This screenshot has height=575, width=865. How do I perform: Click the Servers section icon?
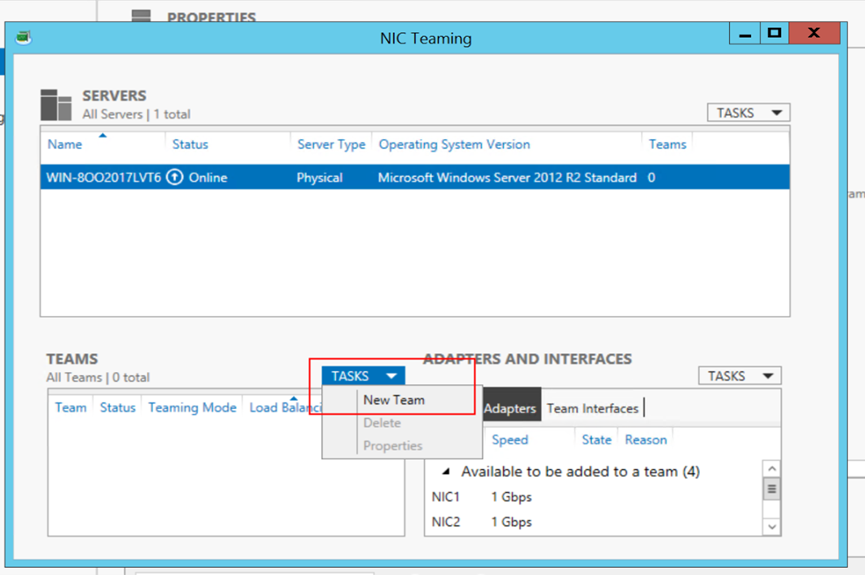click(x=56, y=105)
